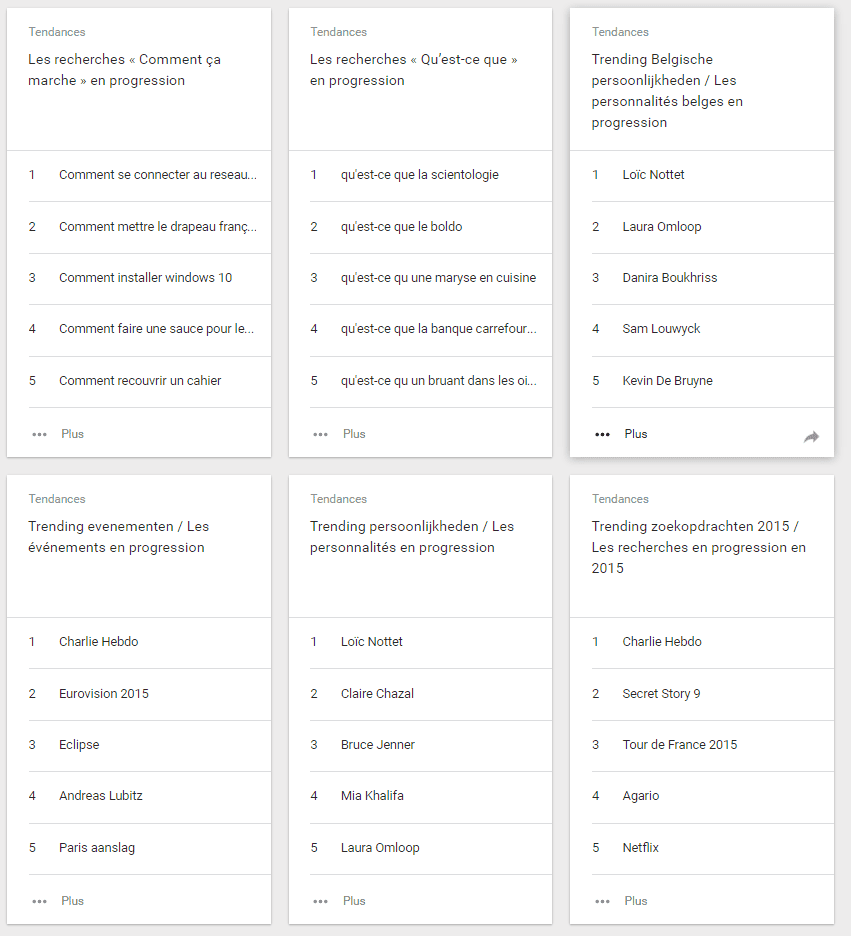
Task: Open the ellipsis icon on Trending evenementen card
Action: (39, 900)
